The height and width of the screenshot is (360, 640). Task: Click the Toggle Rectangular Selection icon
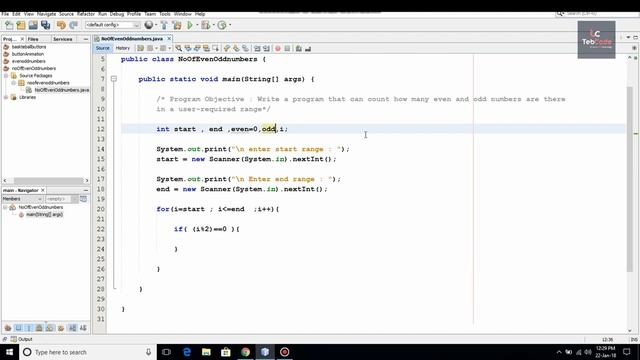point(216,49)
